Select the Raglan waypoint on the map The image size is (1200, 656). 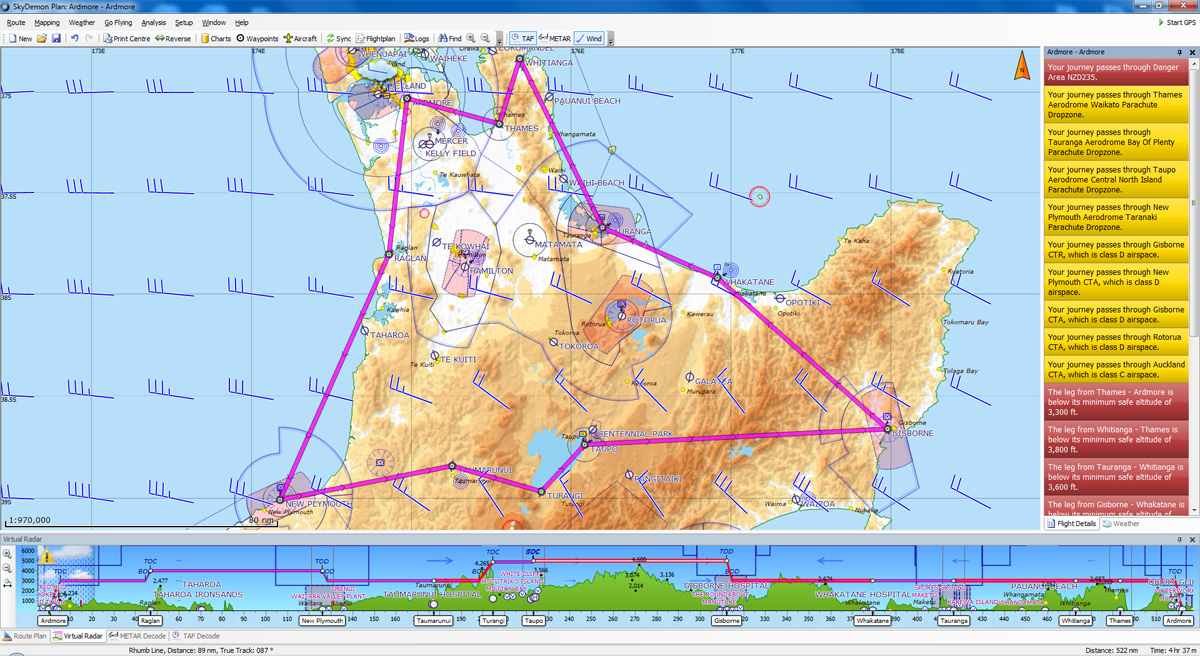(x=389, y=254)
